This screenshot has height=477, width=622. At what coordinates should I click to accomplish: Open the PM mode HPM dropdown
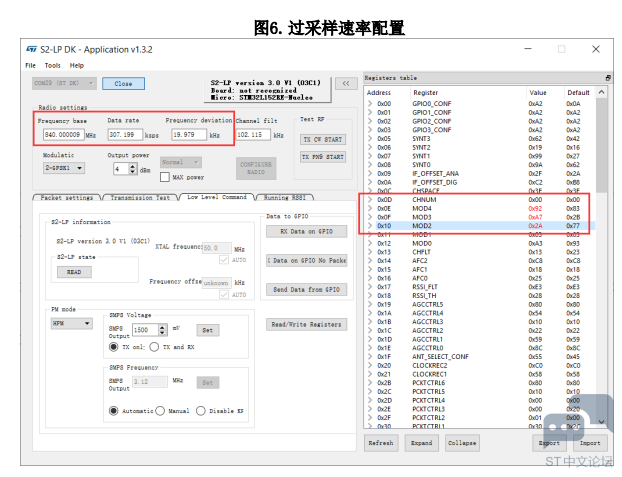click(x=72, y=323)
